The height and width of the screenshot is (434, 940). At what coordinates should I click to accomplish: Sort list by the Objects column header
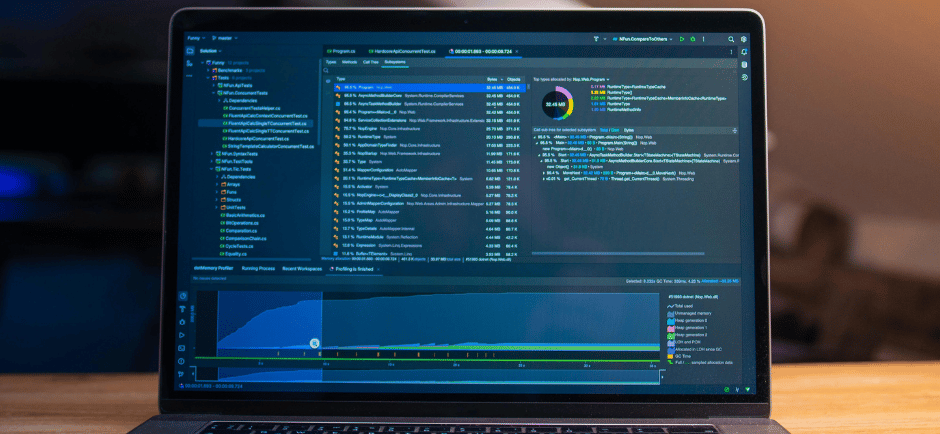click(514, 79)
